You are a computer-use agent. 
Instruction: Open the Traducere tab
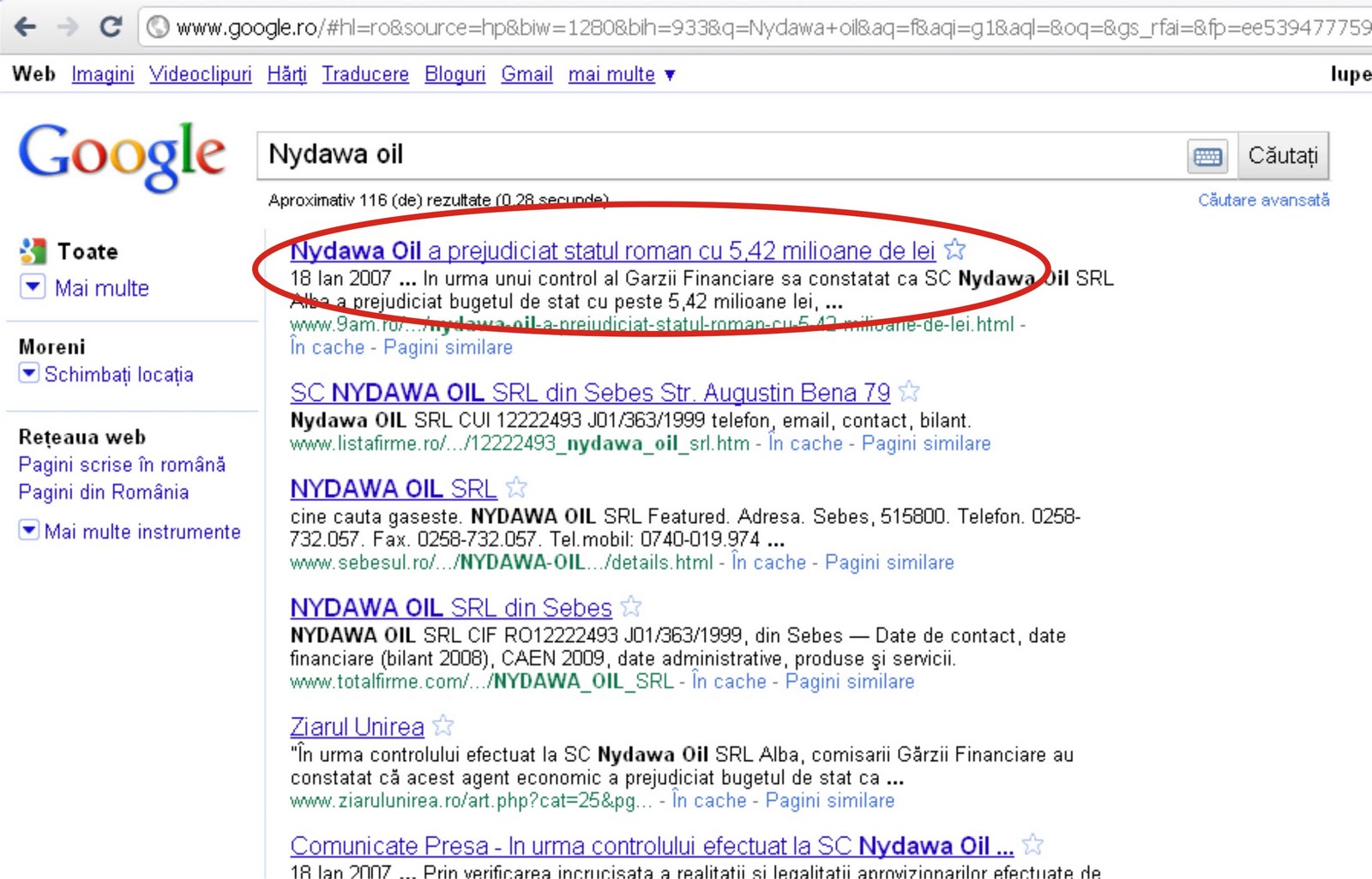365,75
